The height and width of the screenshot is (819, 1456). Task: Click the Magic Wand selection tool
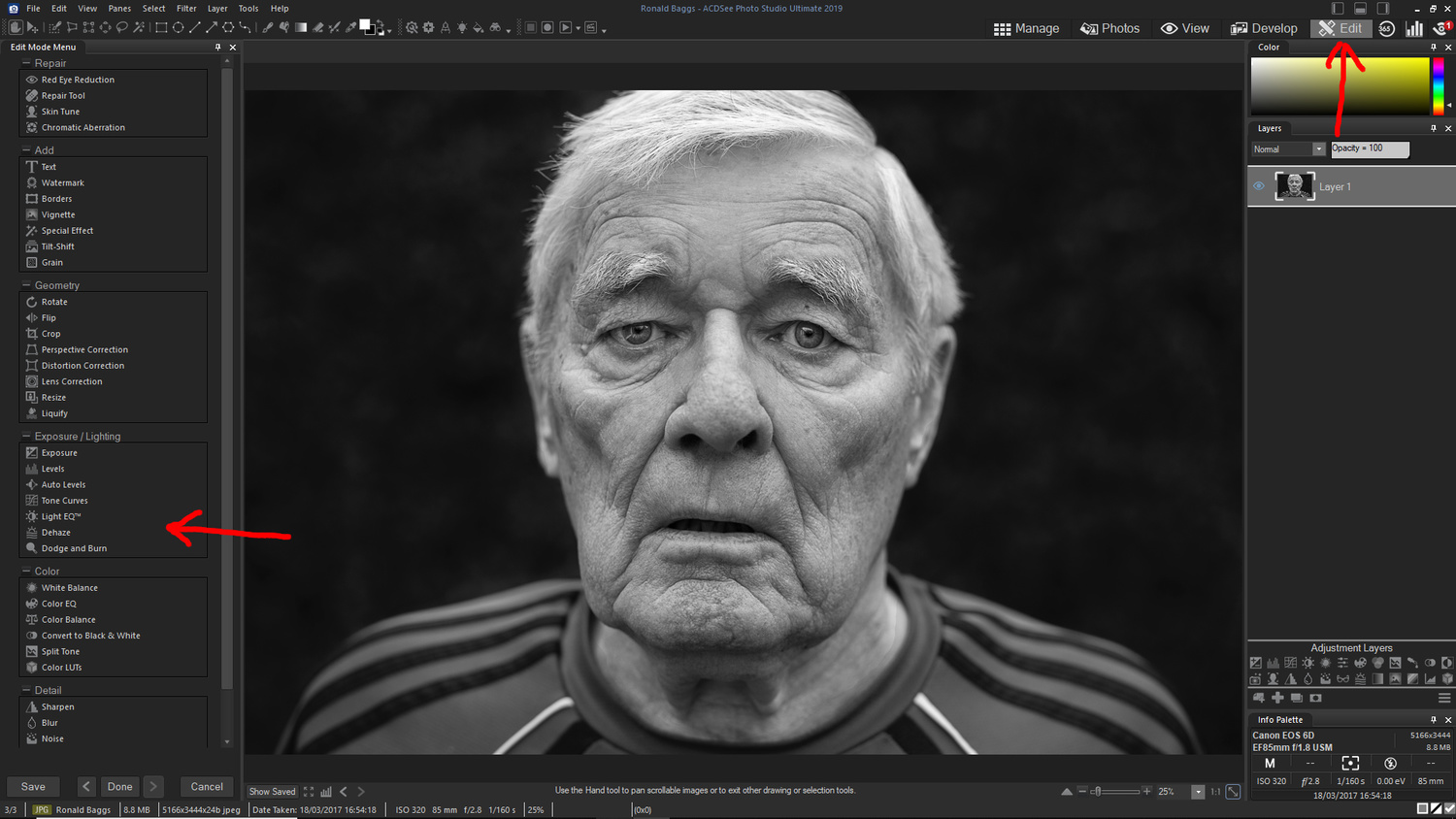139,28
